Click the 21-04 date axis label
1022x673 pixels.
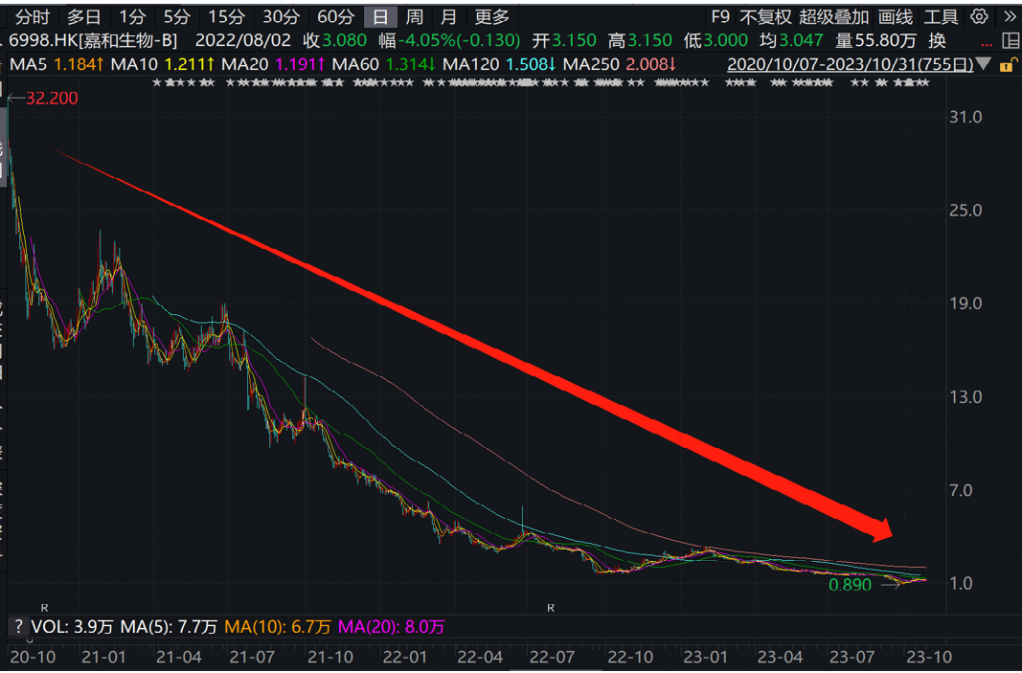[177, 656]
